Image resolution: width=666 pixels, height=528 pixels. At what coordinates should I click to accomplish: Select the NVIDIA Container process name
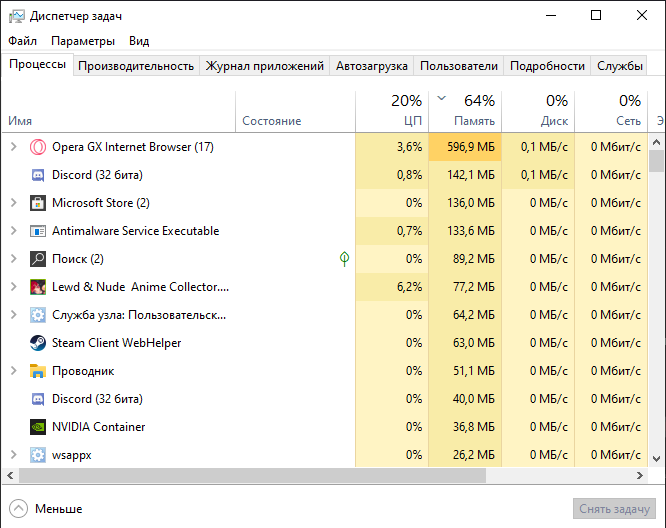(99, 427)
